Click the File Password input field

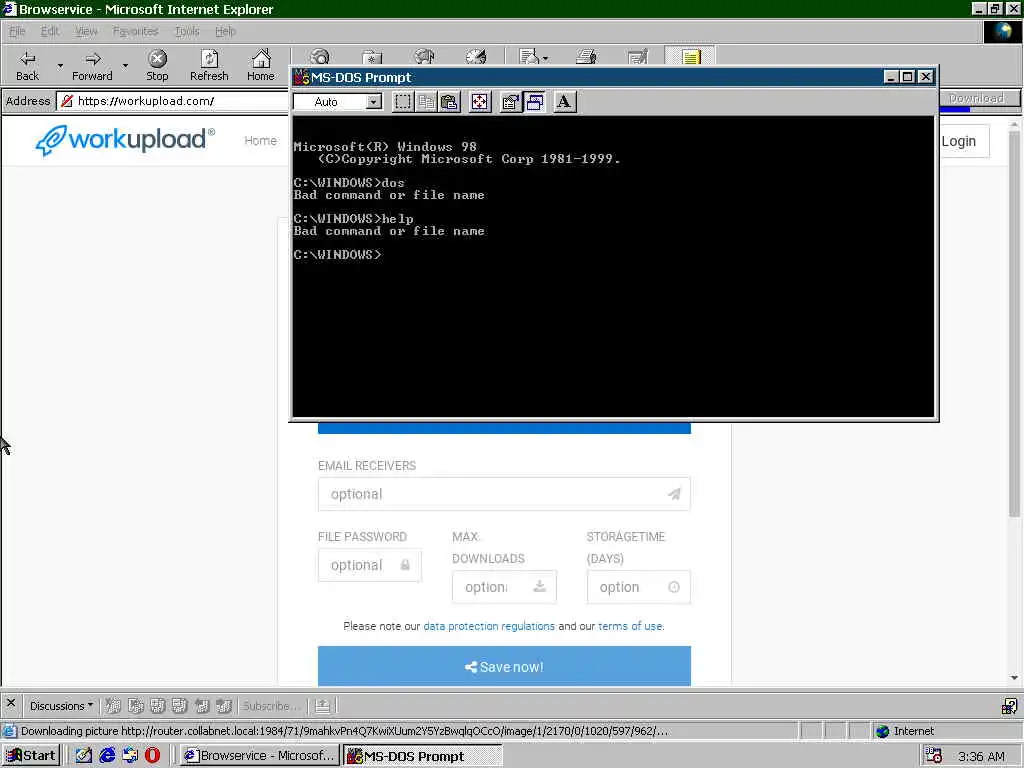coord(370,565)
